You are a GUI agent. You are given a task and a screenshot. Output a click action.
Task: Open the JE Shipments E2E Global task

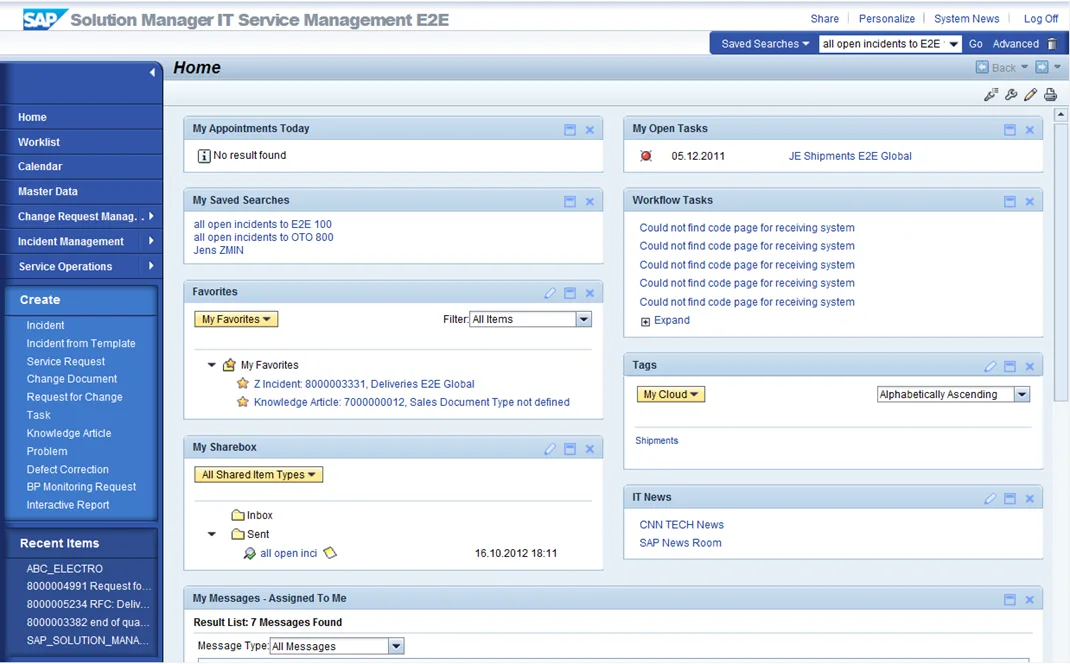click(x=849, y=156)
